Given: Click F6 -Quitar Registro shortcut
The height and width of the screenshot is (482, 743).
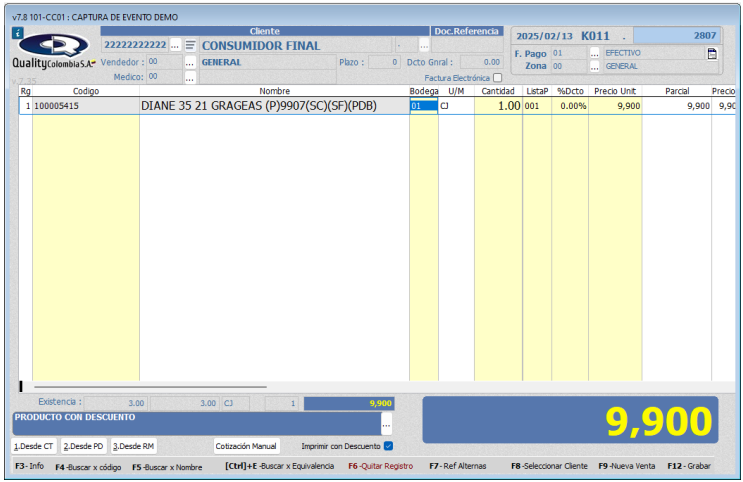Looking at the screenshot, I should coord(381,466).
